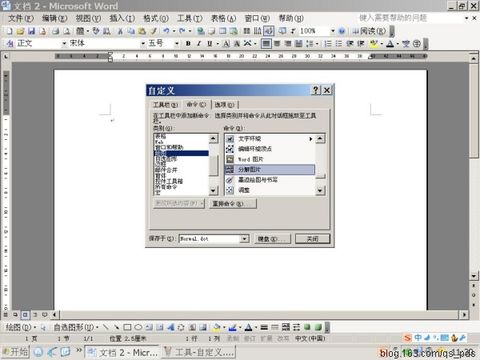Screen dimensions: 480x360
Task: Open the 格式 menu in menu bar
Action: pyautogui.click(x=156, y=18)
